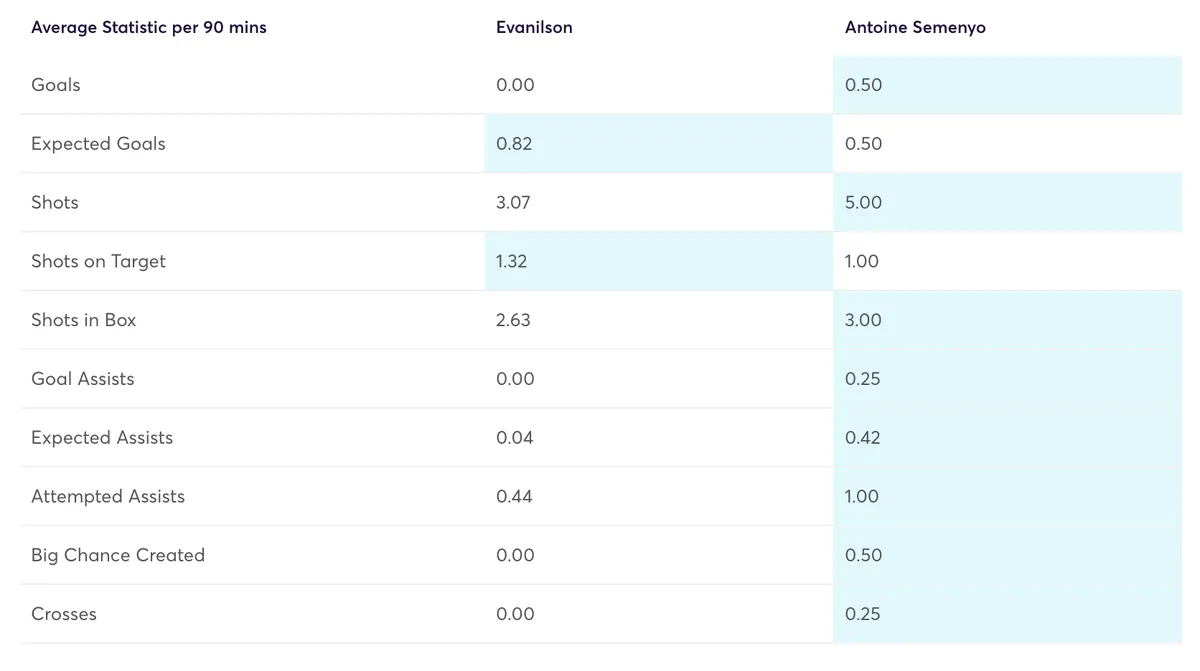1200x671 pixels.
Task: Click Semenyo's Attempted Assists value 1.00
Action: [x=862, y=497]
